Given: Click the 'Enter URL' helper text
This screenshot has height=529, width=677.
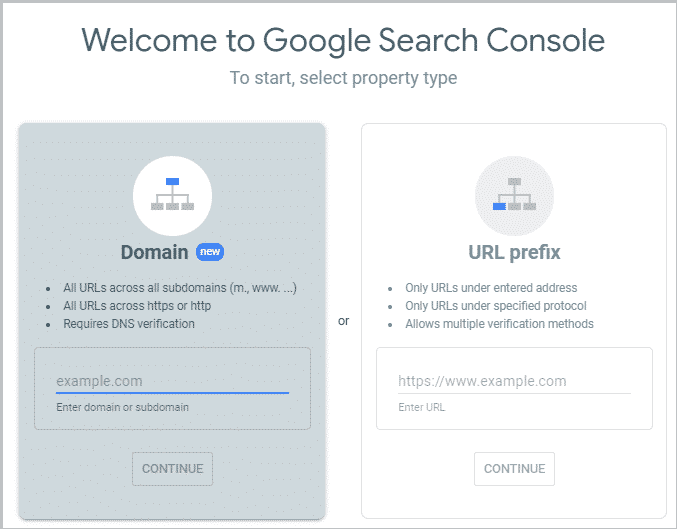Looking at the screenshot, I should [x=421, y=407].
